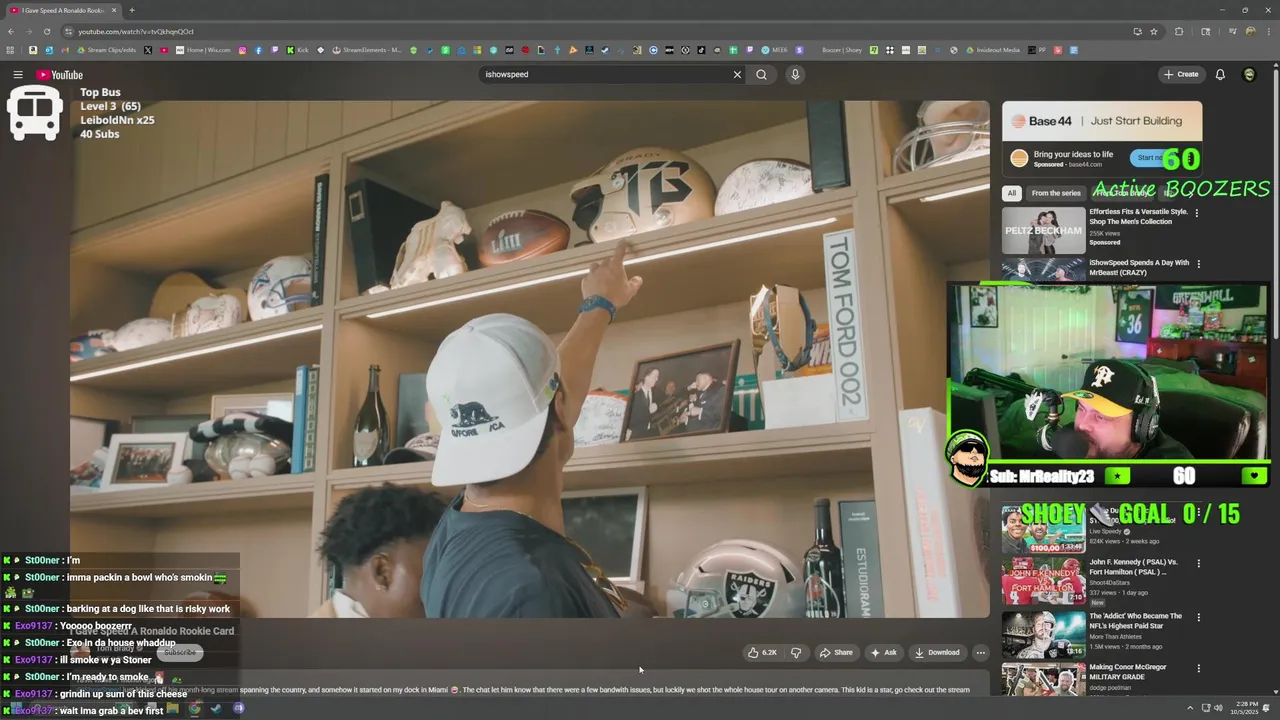This screenshot has height=720, width=1280.
Task: Open more actions ellipsis under video
Action: pos(980,652)
